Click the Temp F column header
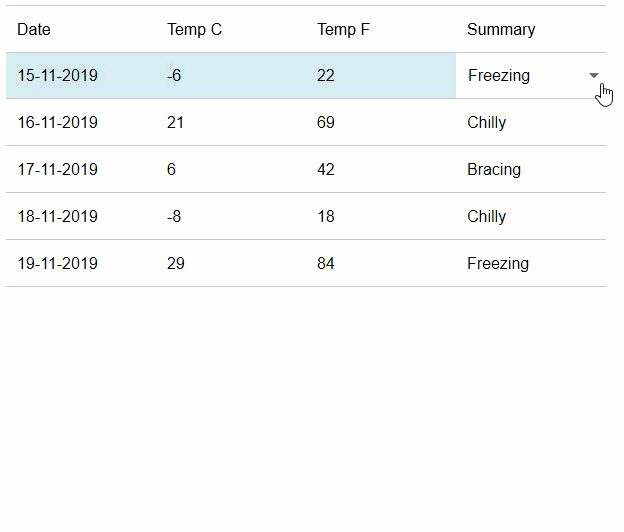The height and width of the screenshot is (532, 624). pos(343,30)
